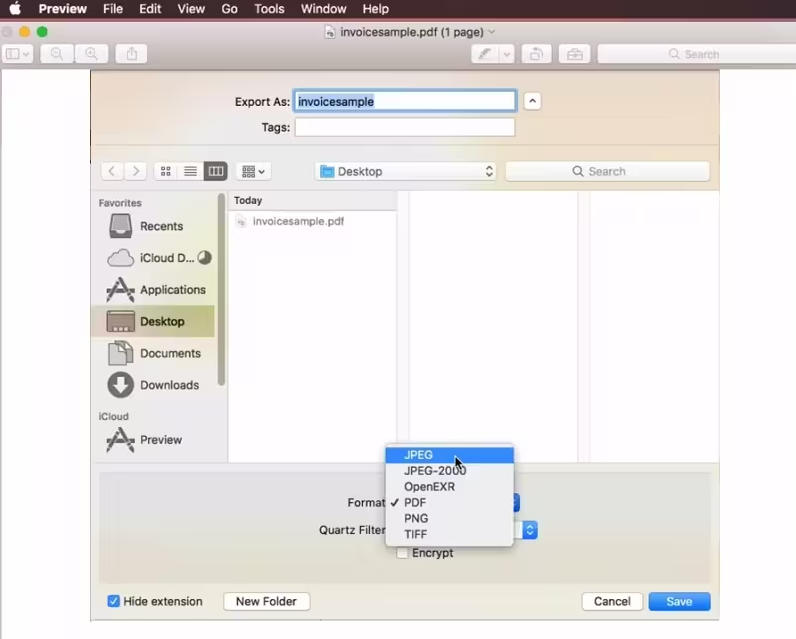
Task: Go back with the left arrow button
Action: [112, 171]
